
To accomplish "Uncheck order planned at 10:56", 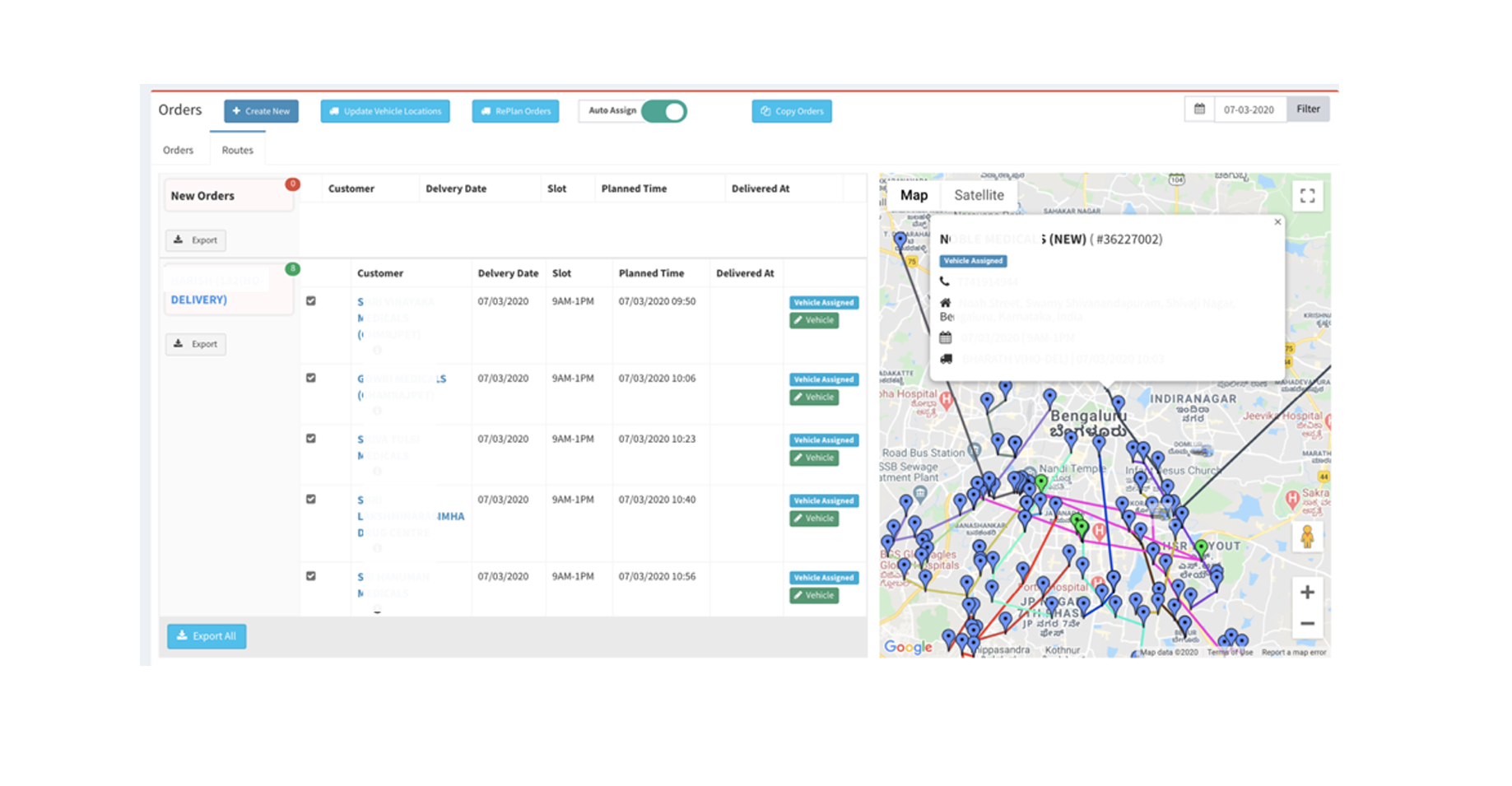I will click(x=311, y=576).
